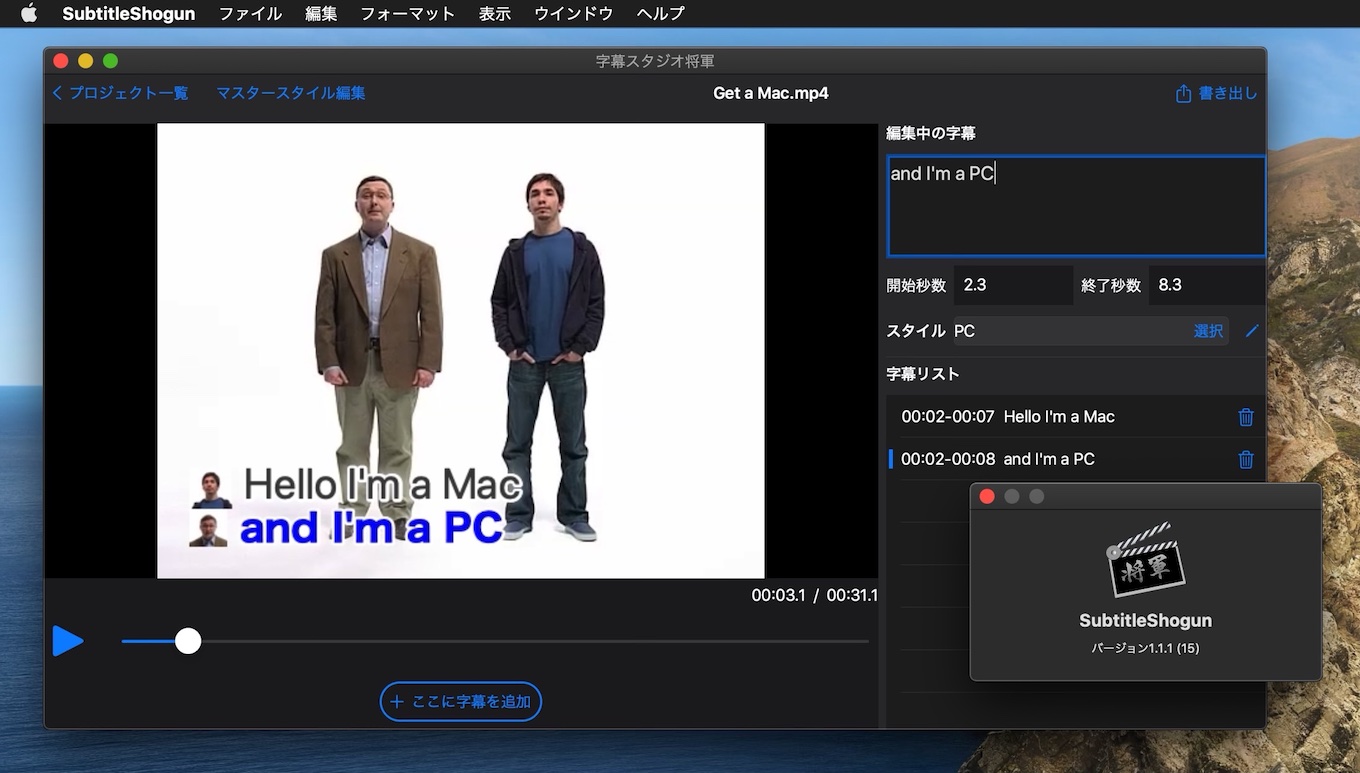Click the green zoom button of main window

[x=110, y=61]
